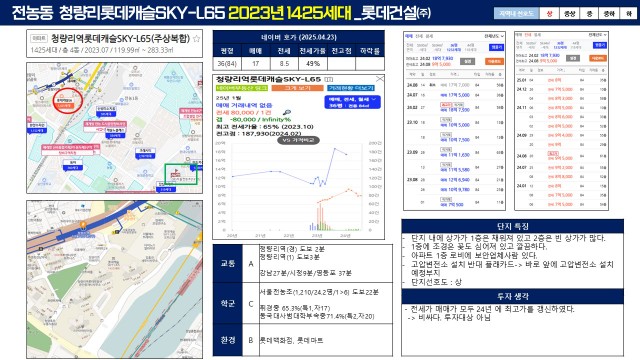The height and width of the screenshot is (360, 640).
Task: Click the 전세가율 value 49% cell
Action: (313, 64)
